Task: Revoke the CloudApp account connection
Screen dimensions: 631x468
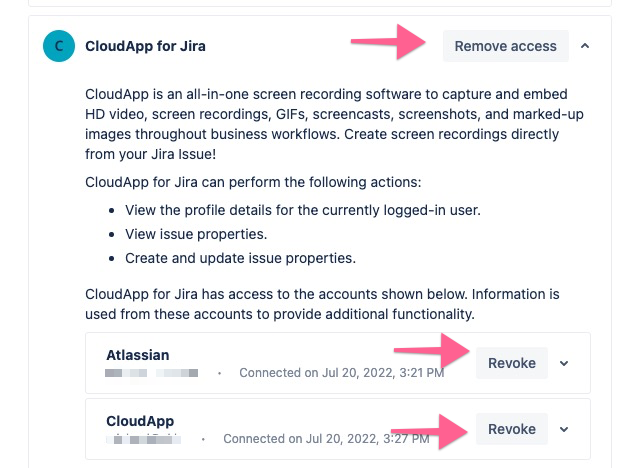Action: pyautogui.click(x=511, y=429)
